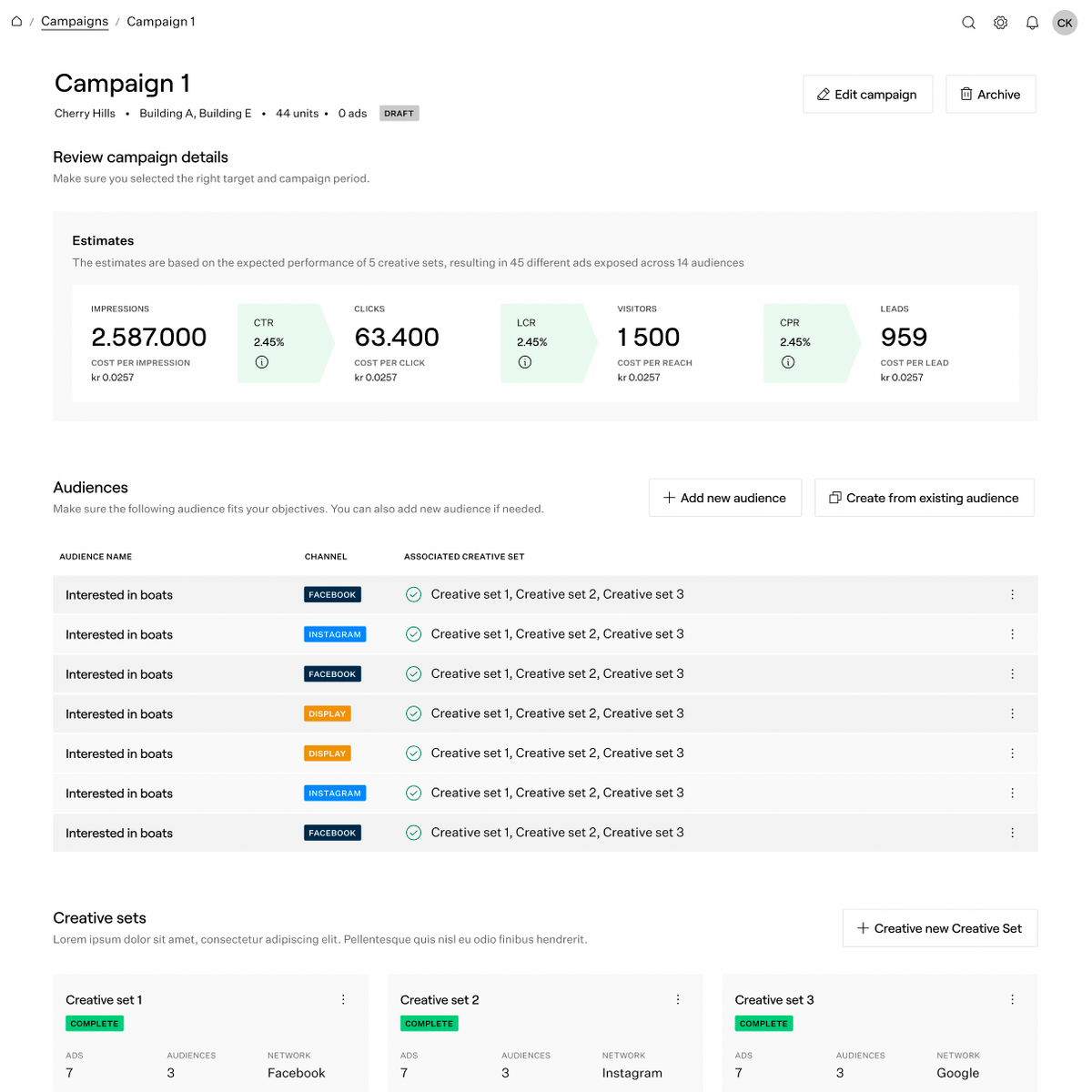This screenshot has height=1092, width=1092.
Task: Click the CK user avatar
Action: pyautogui.click(x=1065, y=23)
